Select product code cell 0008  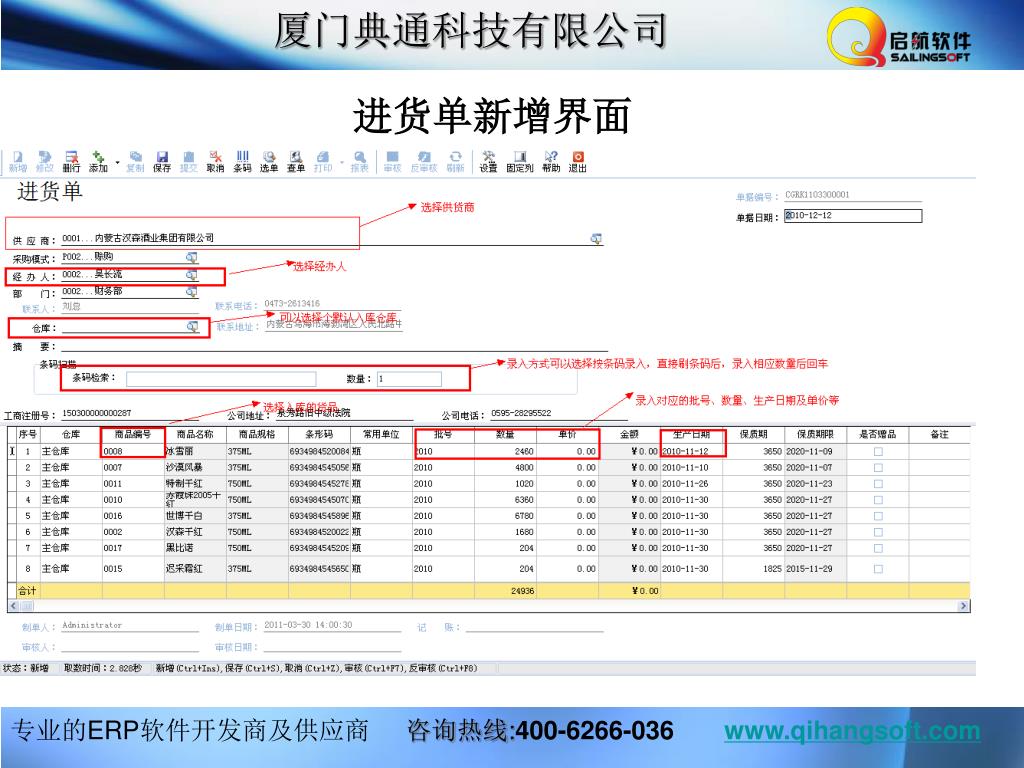(x=133, y=451)
